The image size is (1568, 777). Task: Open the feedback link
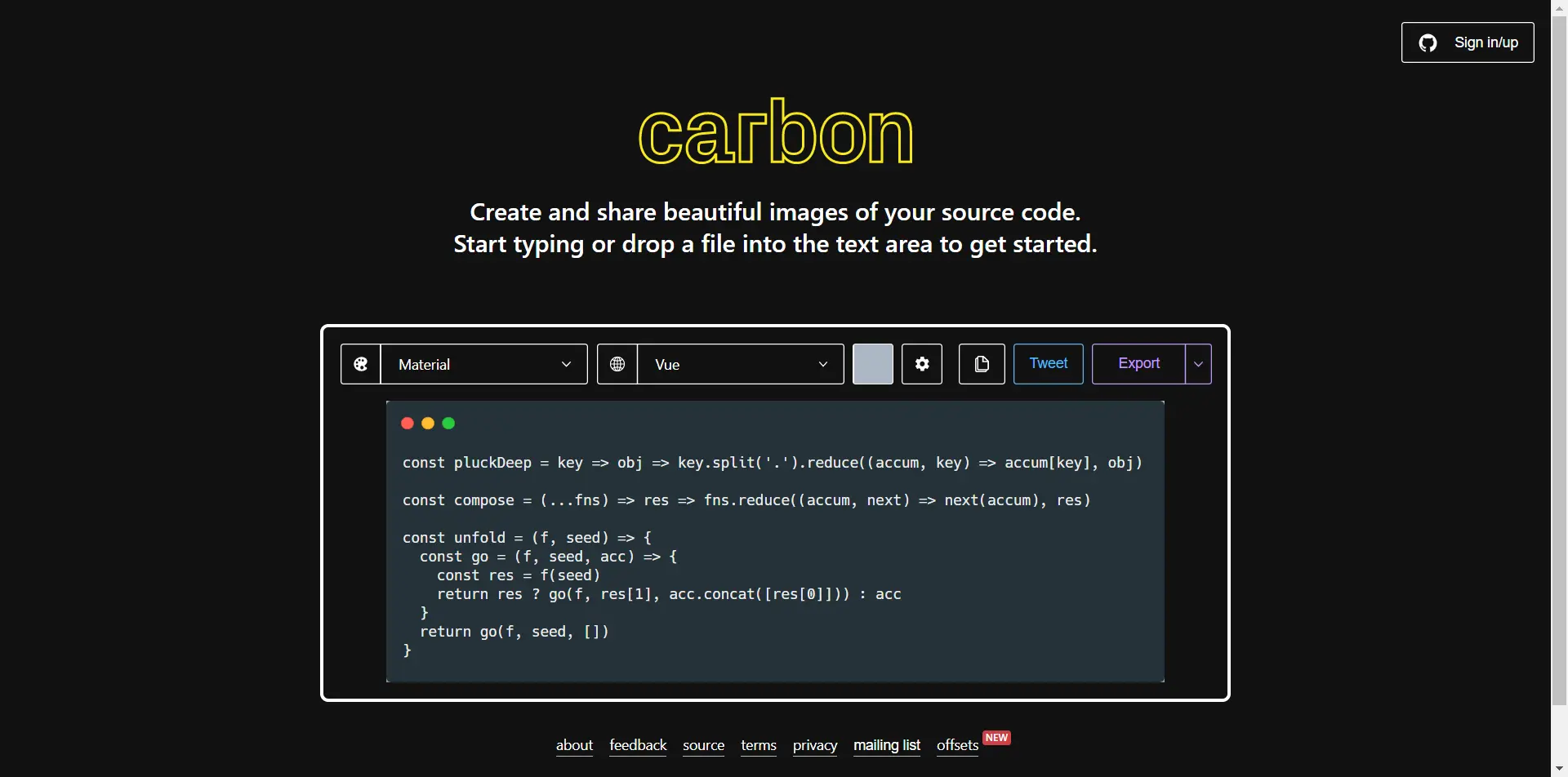pos(639,745)
